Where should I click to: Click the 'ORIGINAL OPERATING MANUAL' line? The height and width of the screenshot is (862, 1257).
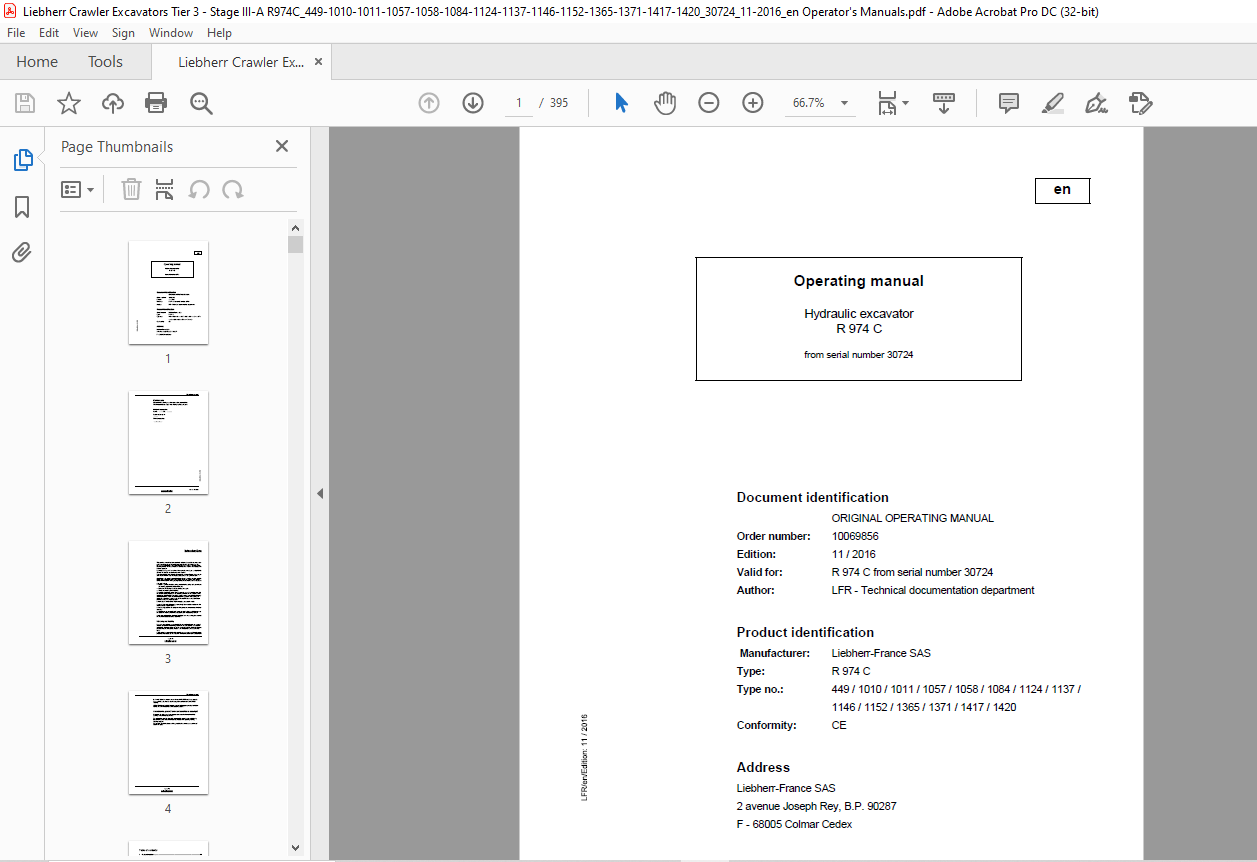coord(913,518)
